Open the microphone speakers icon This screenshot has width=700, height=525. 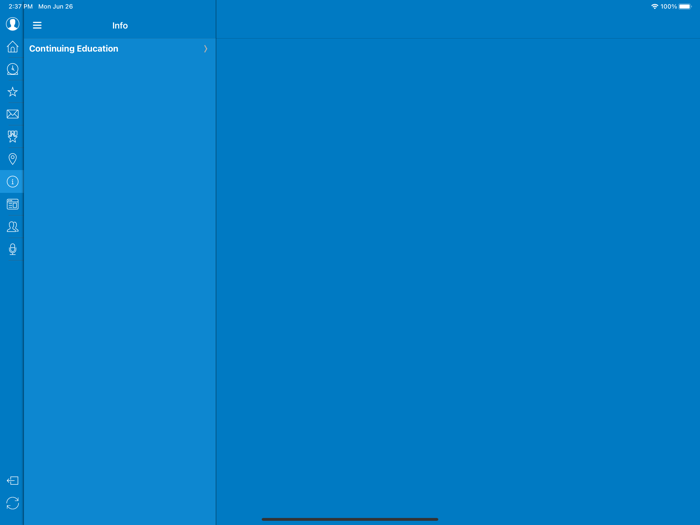(12, 249)
